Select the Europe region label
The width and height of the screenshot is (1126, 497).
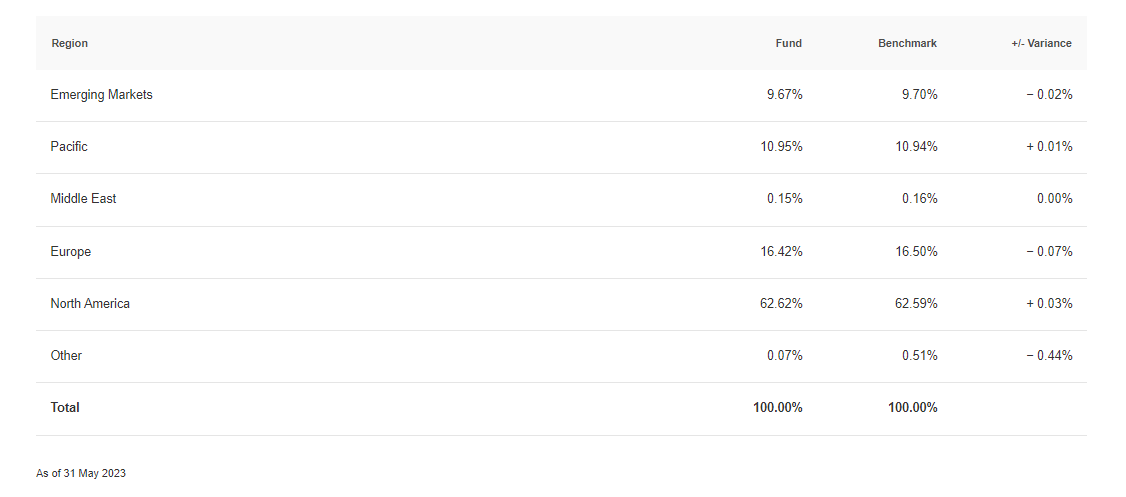(70, 251)
